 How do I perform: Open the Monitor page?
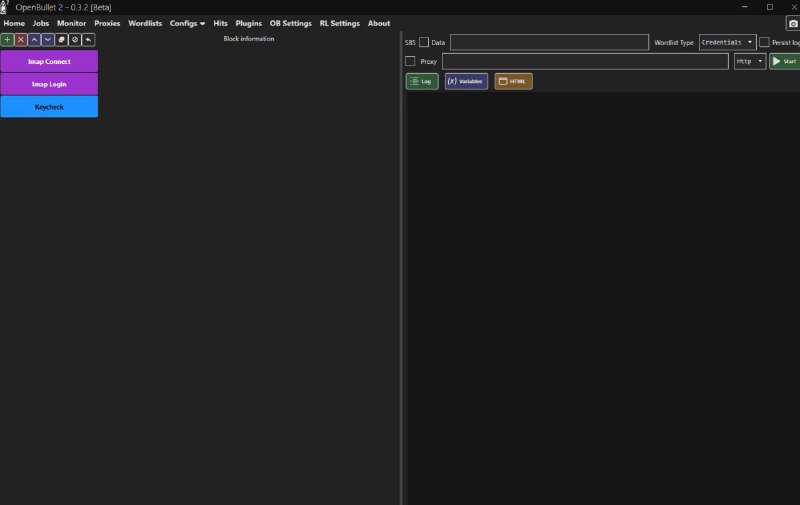71,23
